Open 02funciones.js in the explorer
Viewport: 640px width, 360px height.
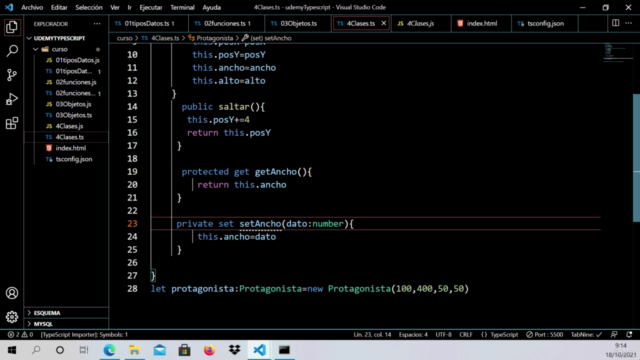pyautogui.click(x=76, y=82)
